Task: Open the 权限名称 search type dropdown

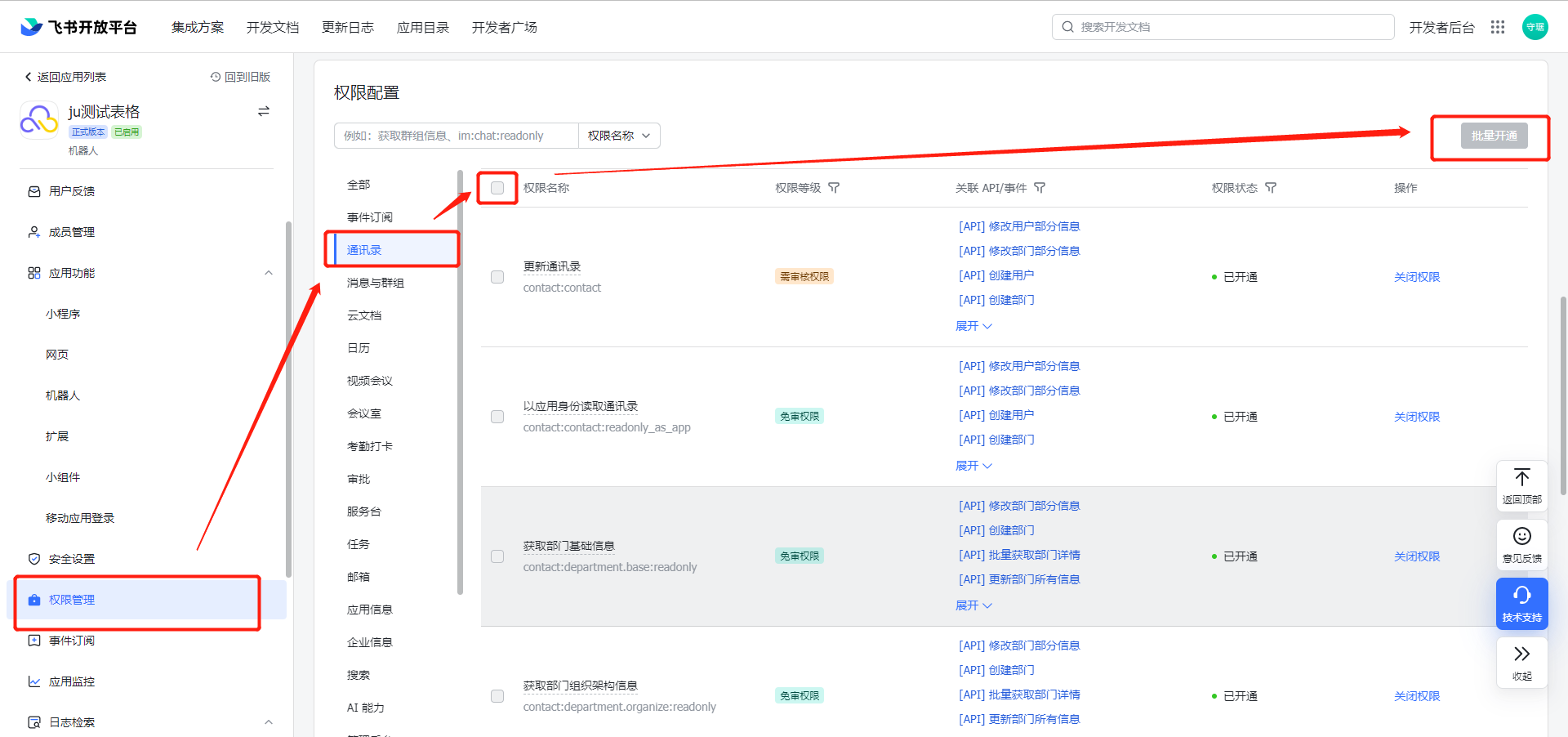Action: tap(619, 136)
